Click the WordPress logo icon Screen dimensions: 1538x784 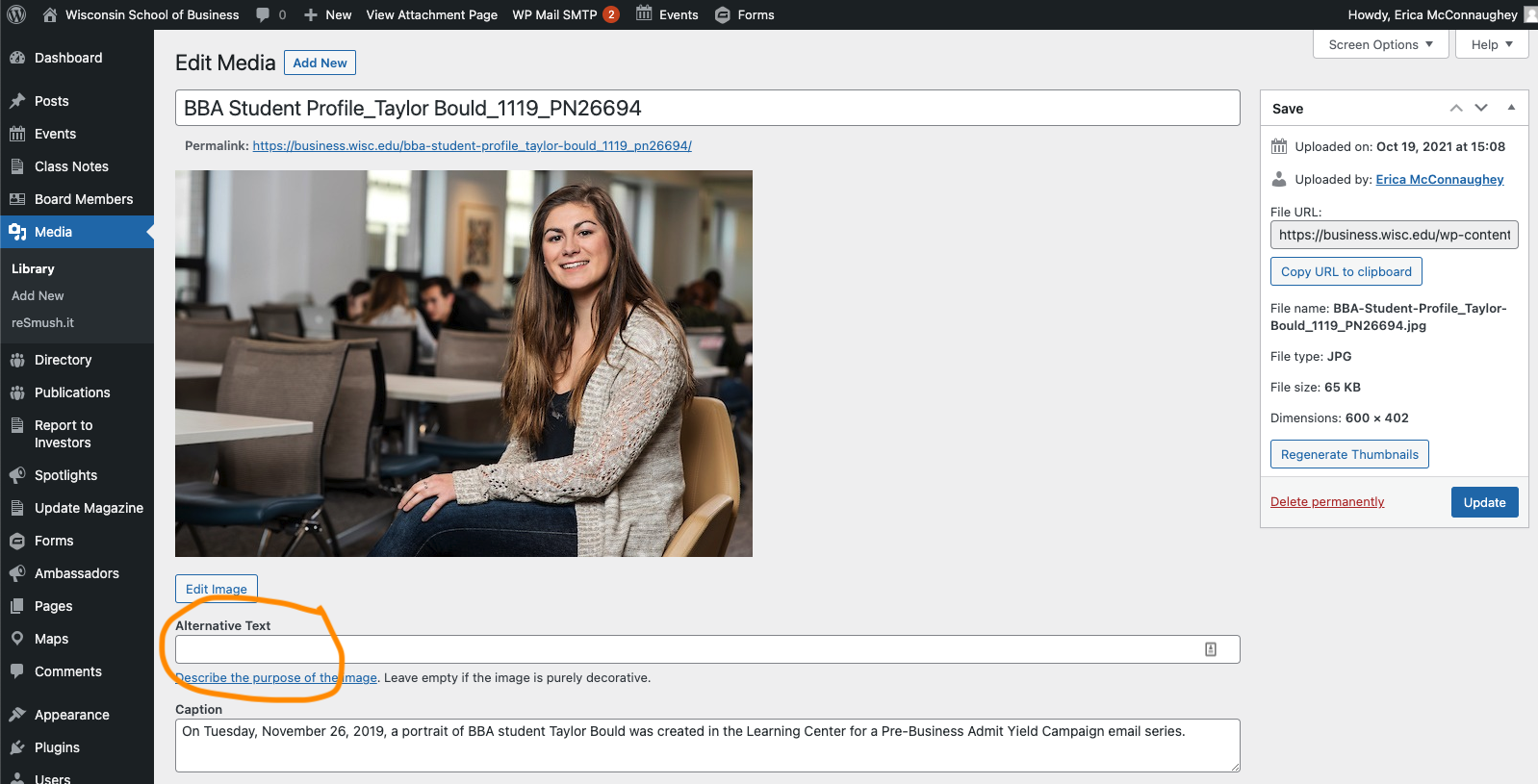[x=16, y=14]
